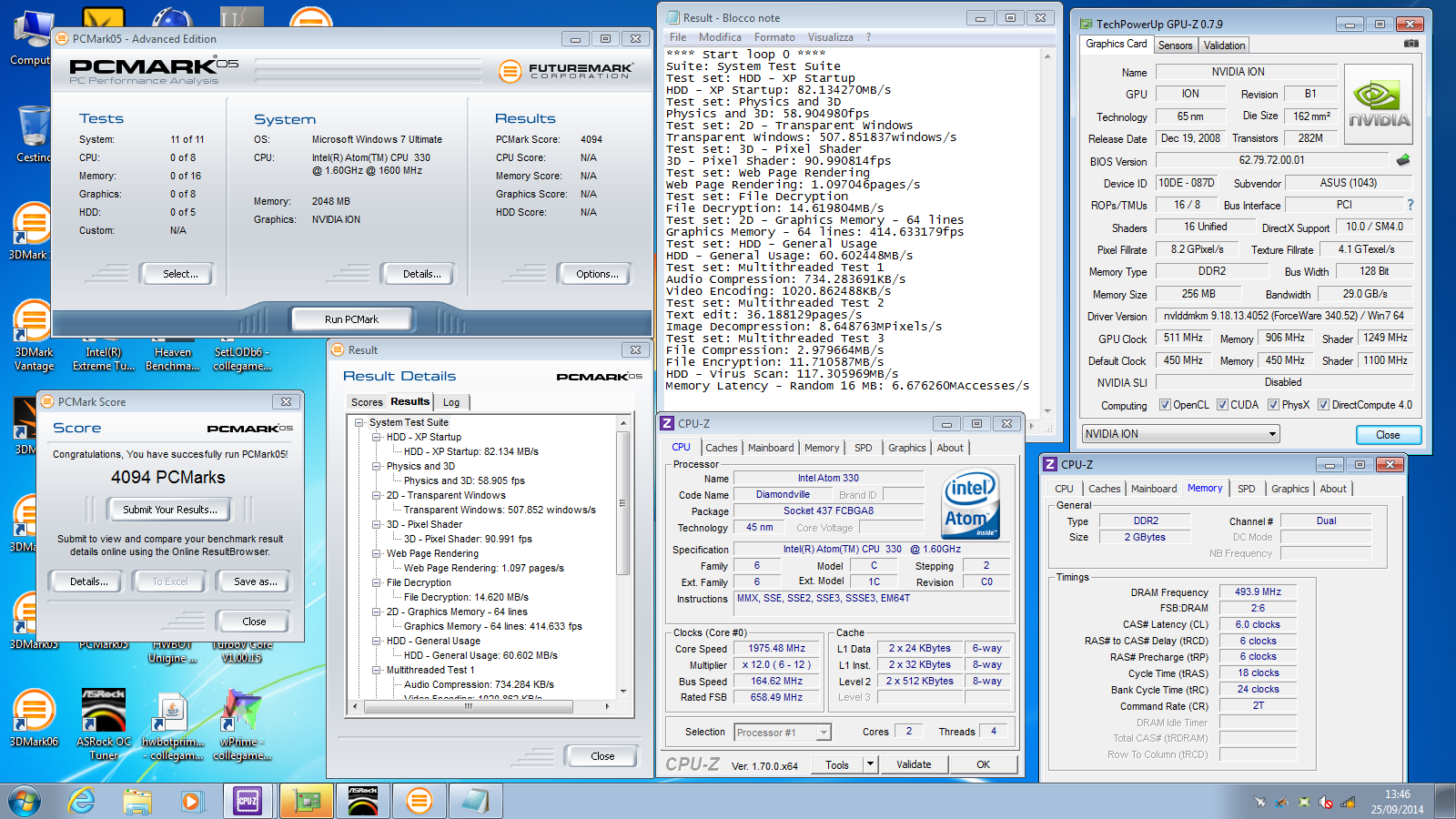1456x819 pixels.
Task: Click the network signal tray icon
Action: (x=1348, y=802)
